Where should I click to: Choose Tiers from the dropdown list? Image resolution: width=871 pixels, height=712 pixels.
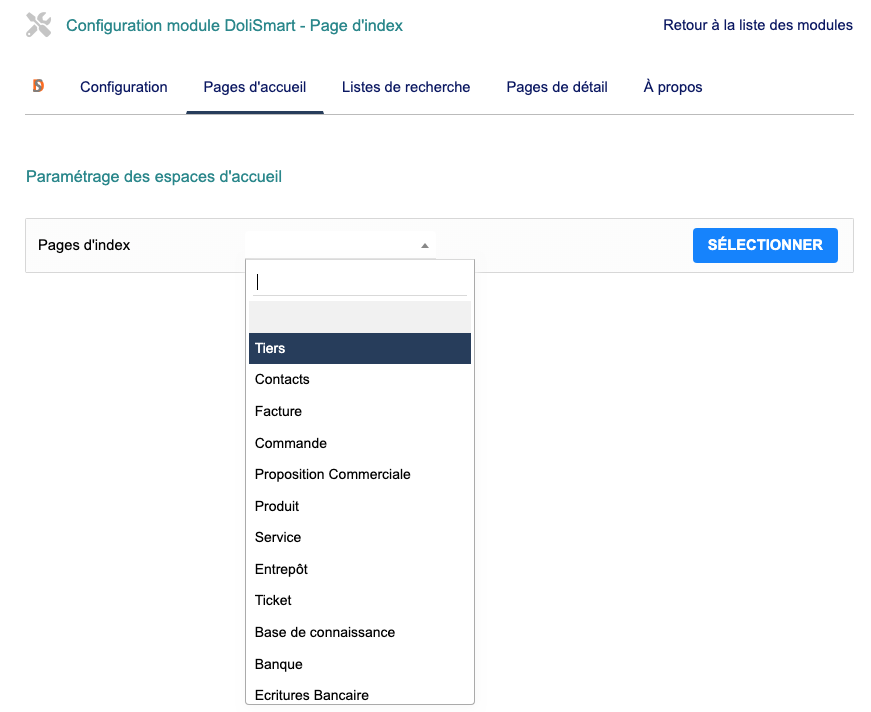[x=360, y=348]
